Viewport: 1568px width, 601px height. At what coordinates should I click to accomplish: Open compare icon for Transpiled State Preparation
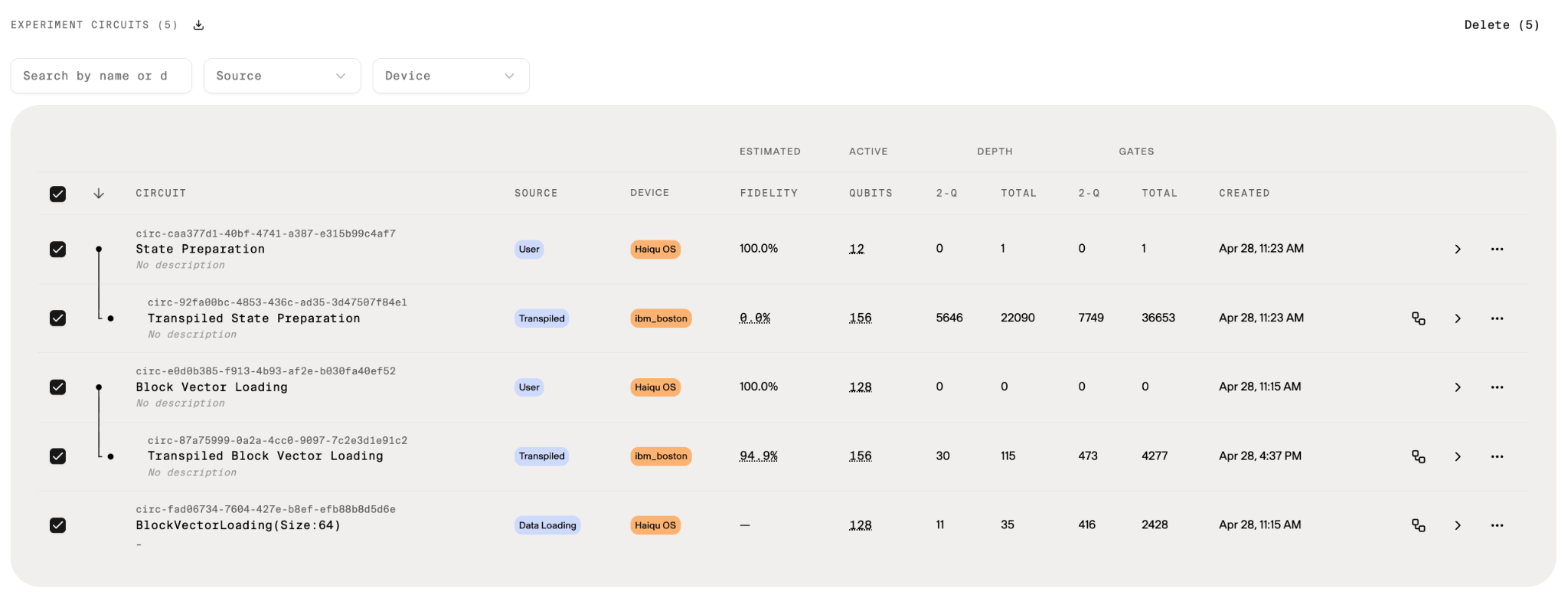click(1419, 318)
